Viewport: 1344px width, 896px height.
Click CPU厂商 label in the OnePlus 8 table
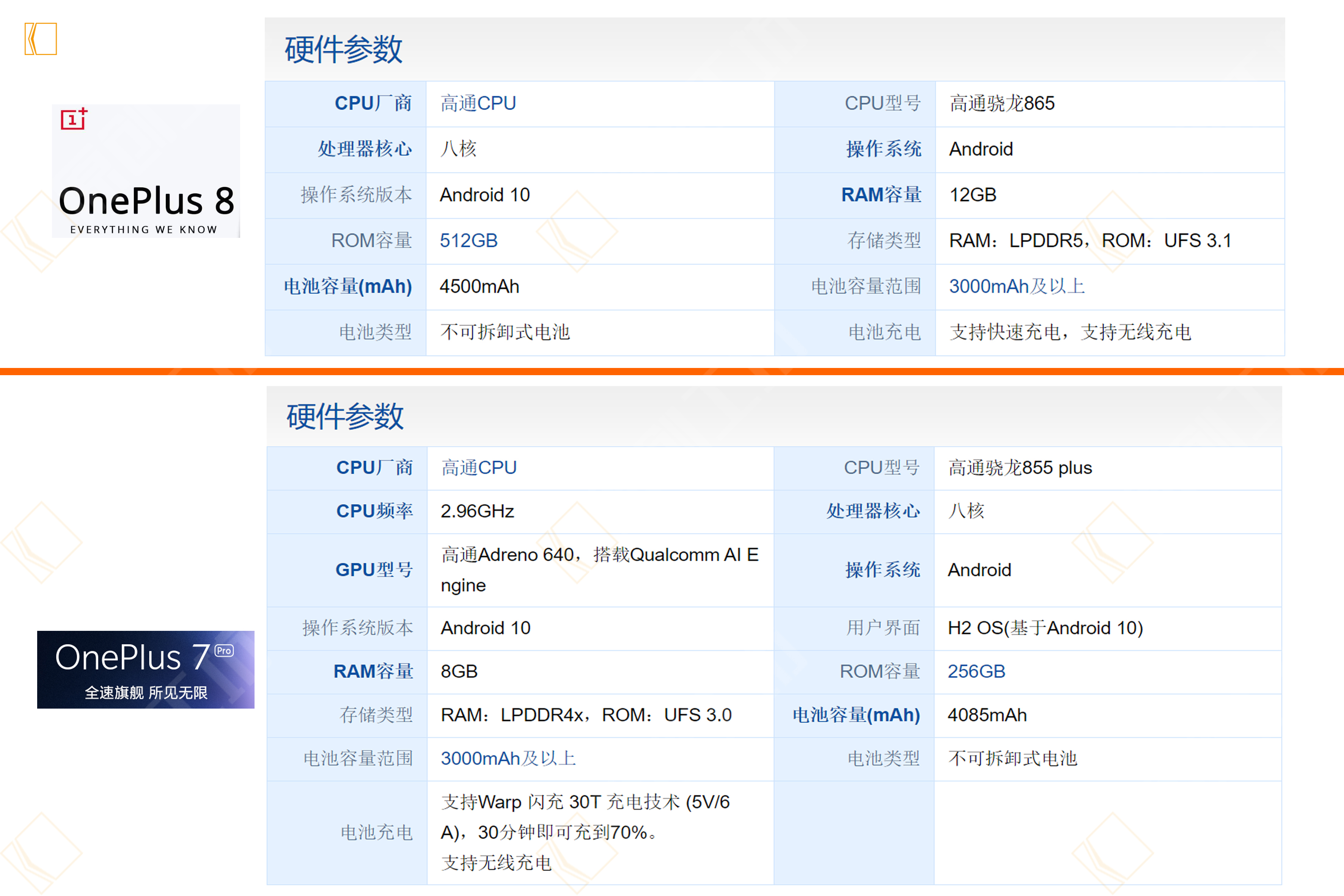(x=373, y=104)
